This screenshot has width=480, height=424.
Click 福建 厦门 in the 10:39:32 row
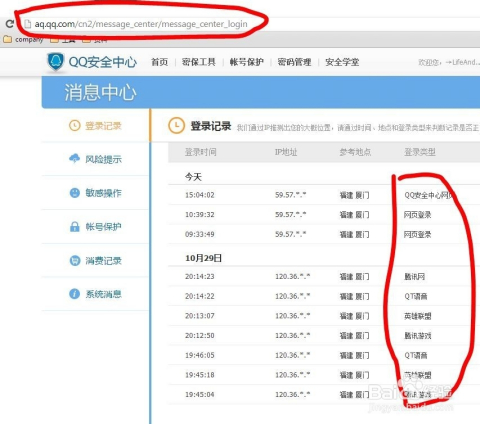click(354, 215)
